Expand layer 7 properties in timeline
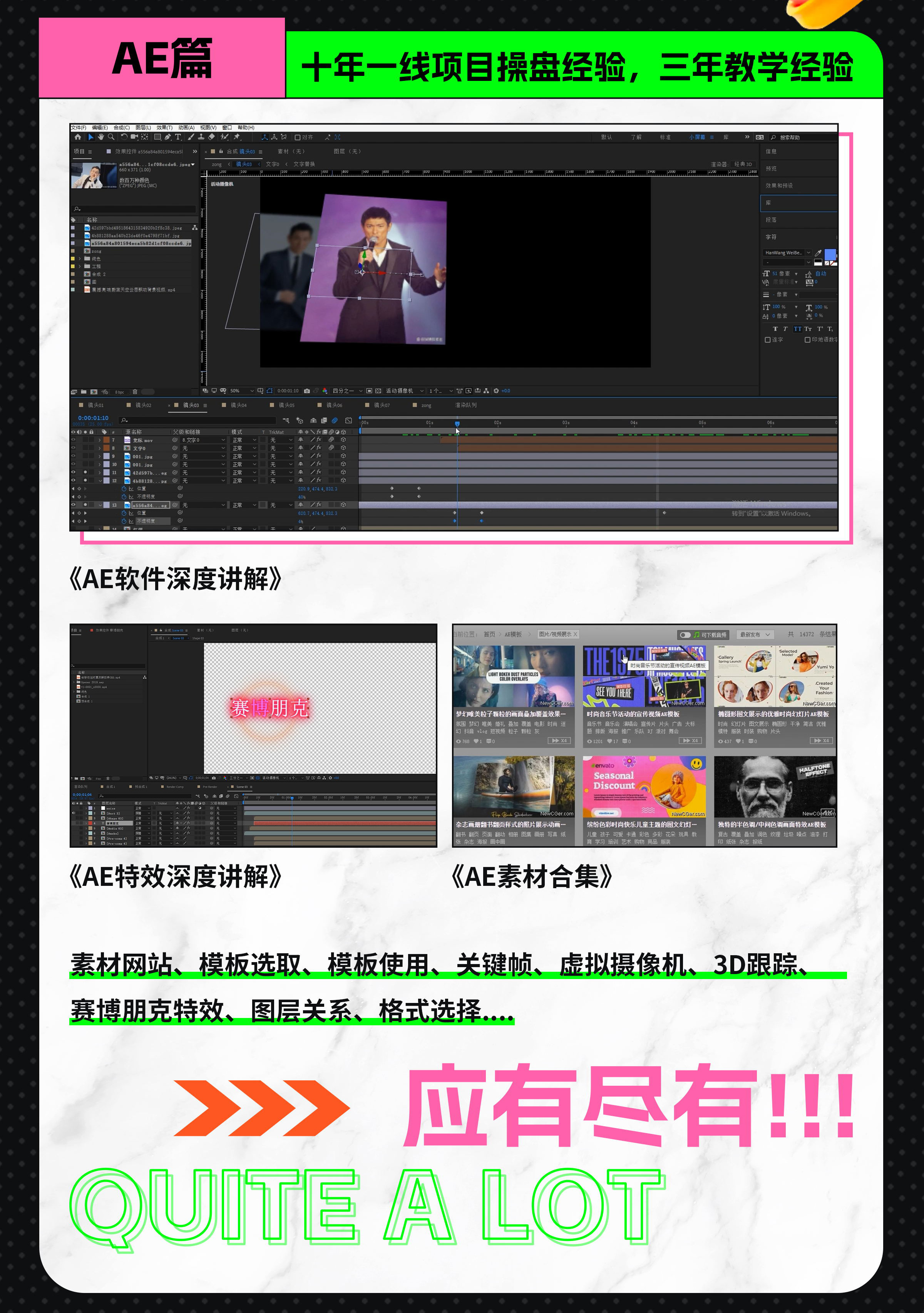Viewport: 924px width, 1313px height. pos(99,440)
